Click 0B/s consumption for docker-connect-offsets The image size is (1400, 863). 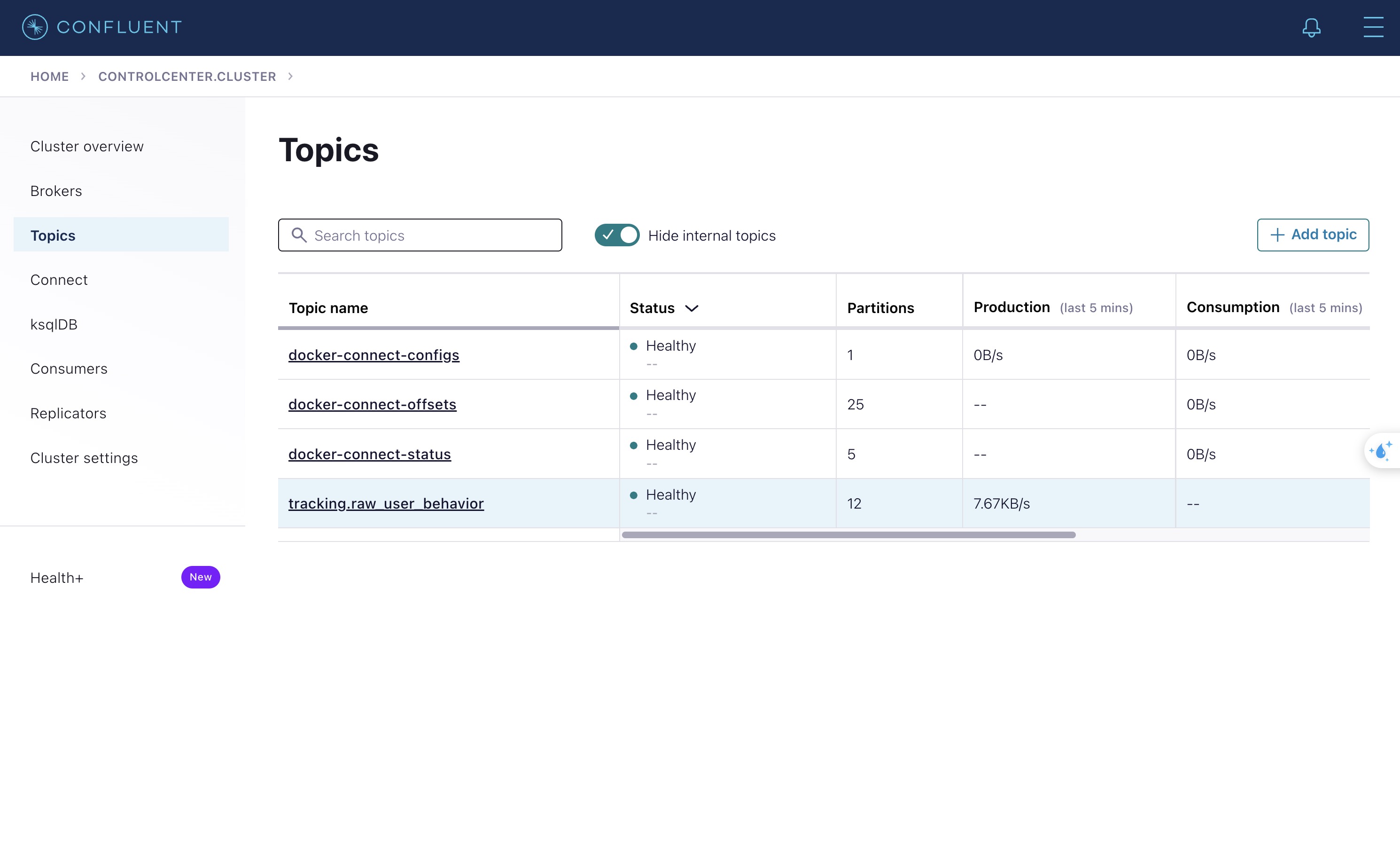[1201, 404]
